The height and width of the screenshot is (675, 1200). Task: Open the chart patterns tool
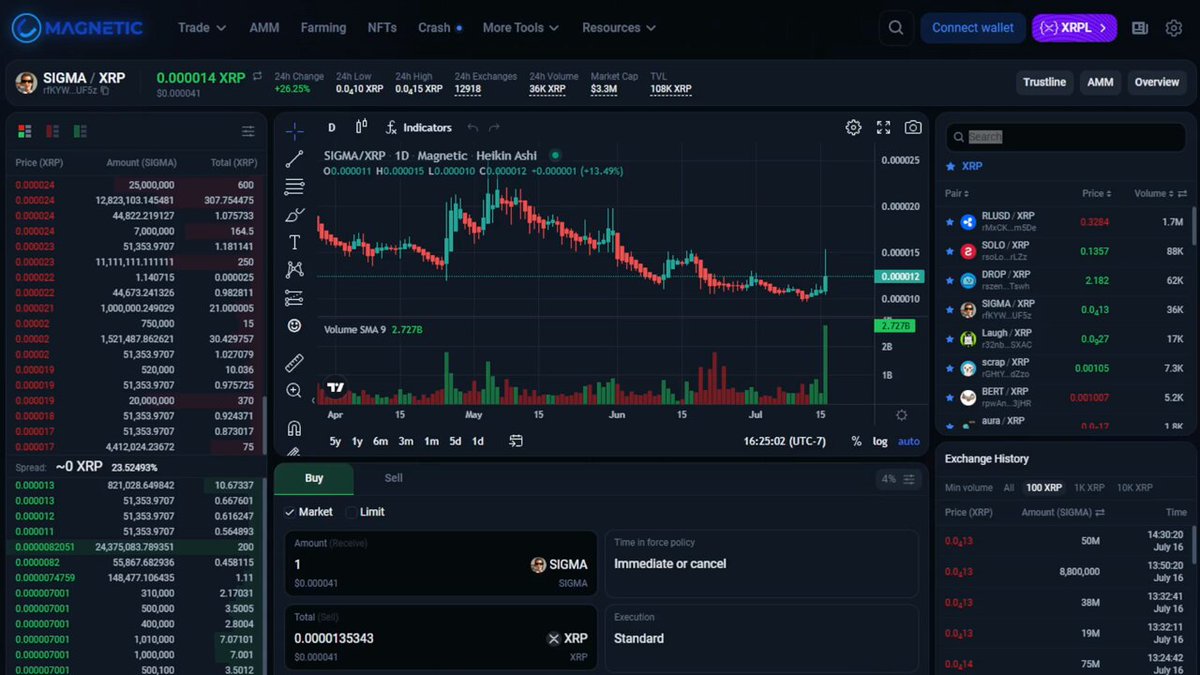point(294,270)
